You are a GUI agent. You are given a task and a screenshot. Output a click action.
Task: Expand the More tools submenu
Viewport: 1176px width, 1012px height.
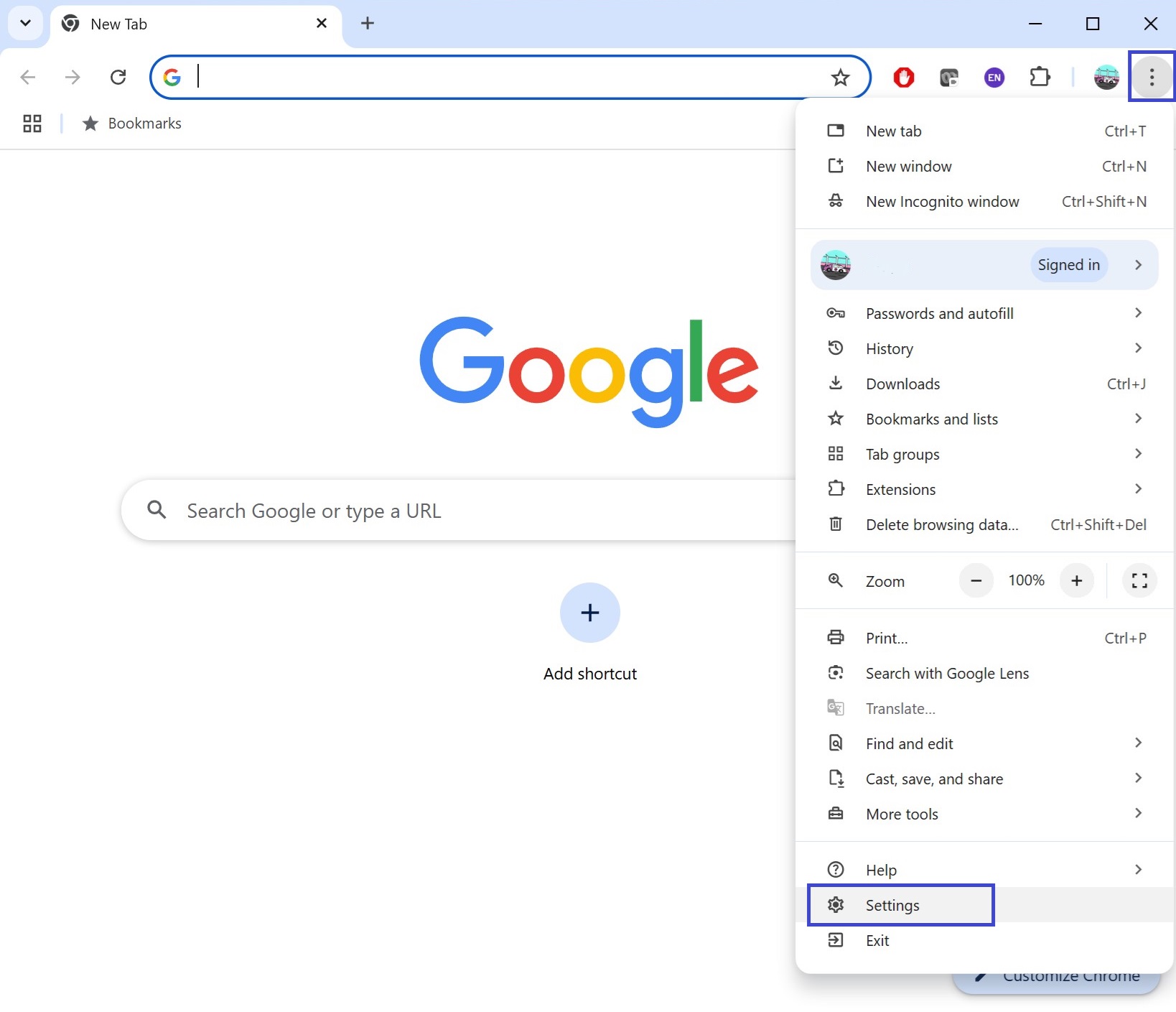[985, 814]
